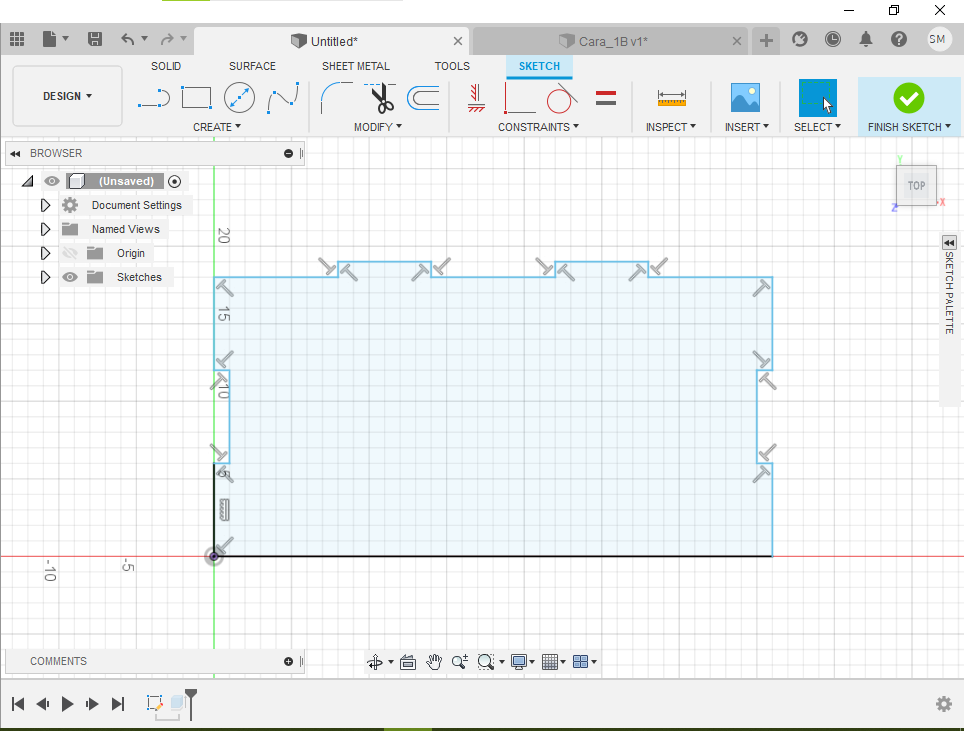The width and height of the screenshot is (964, 731).
Task: Select the Line tool in the Create group
Action: point(154,98)
